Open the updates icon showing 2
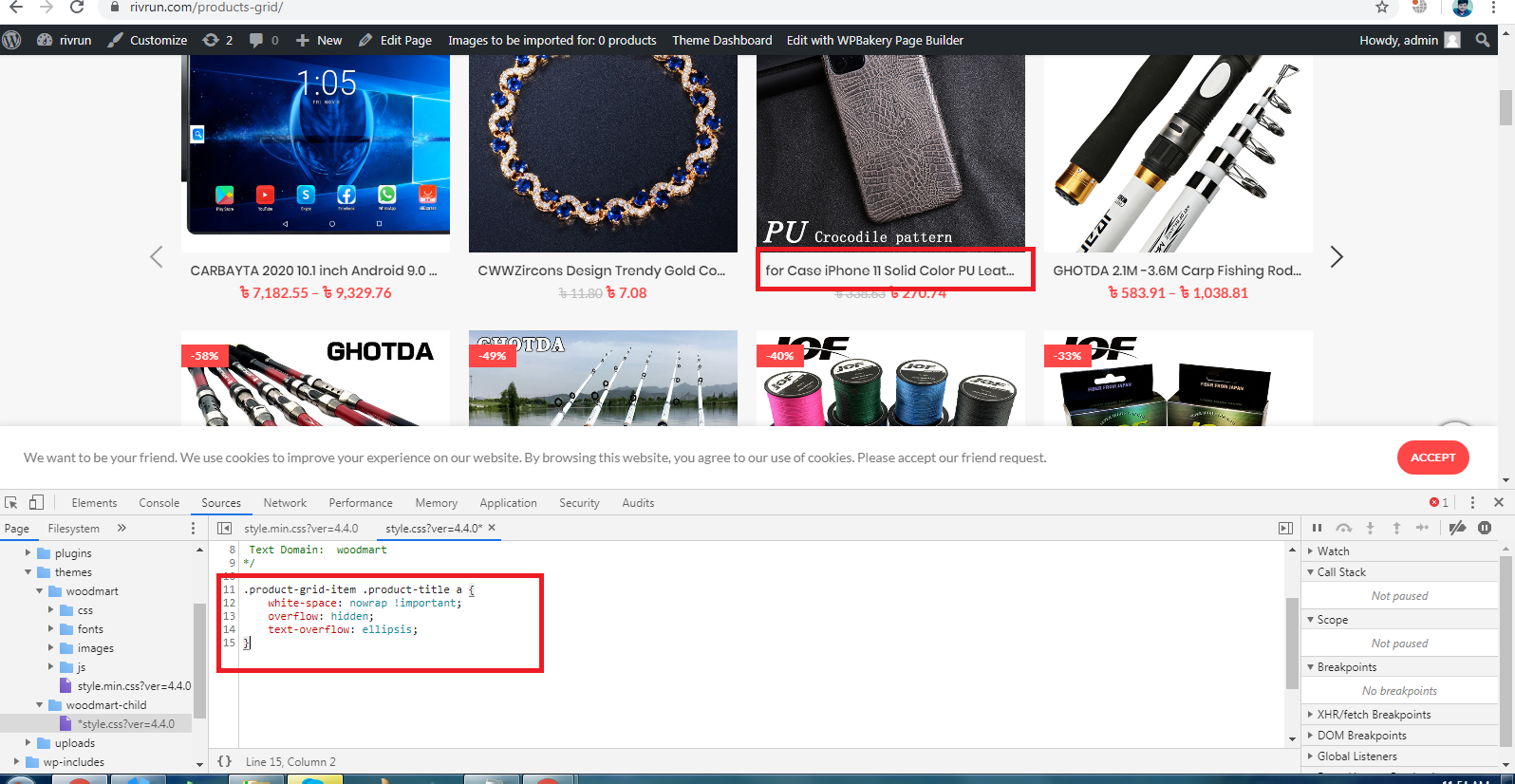The image size is (1515, 784). [x=217, y=40]
